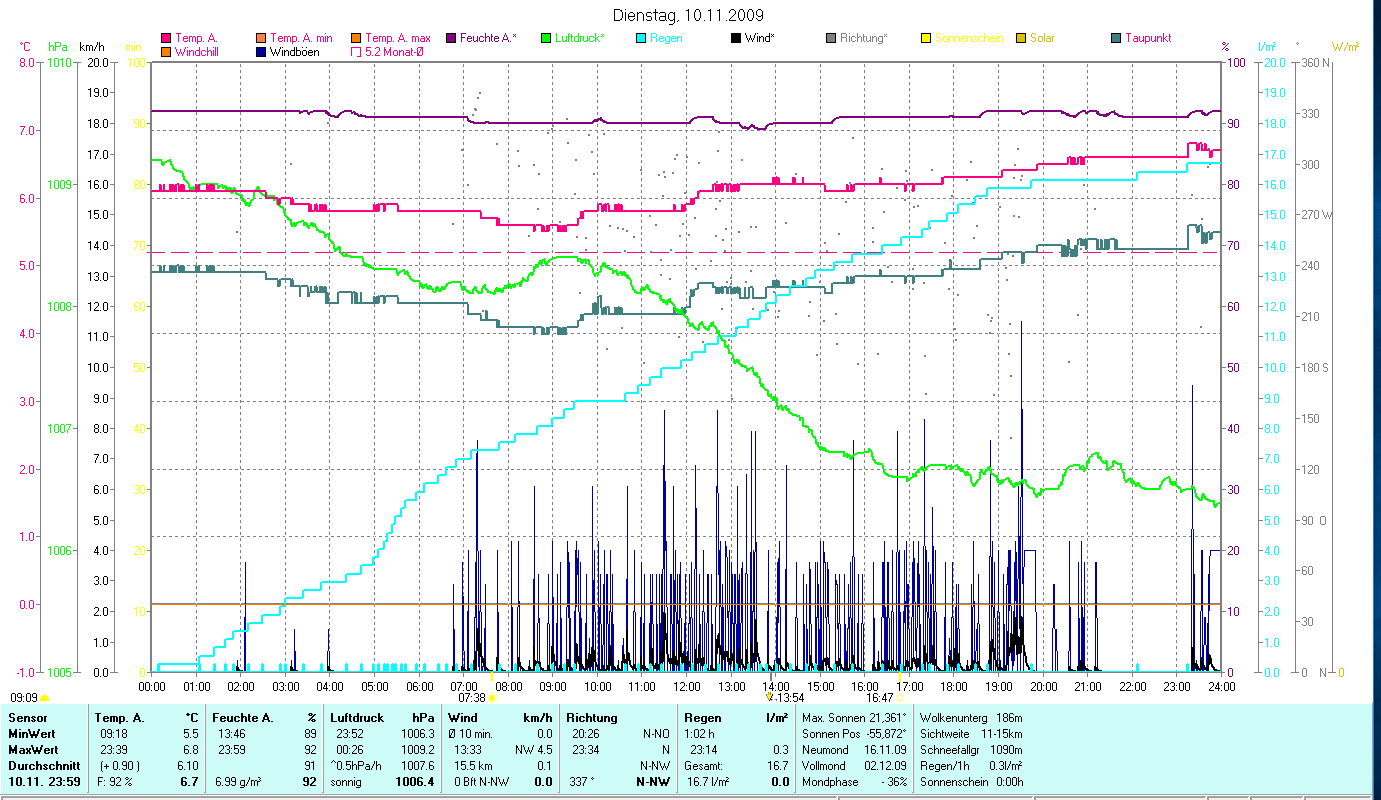Click the orange Windchill legend swatch
This screenshot has height=800, width=1381.
[x=166, y=51]
